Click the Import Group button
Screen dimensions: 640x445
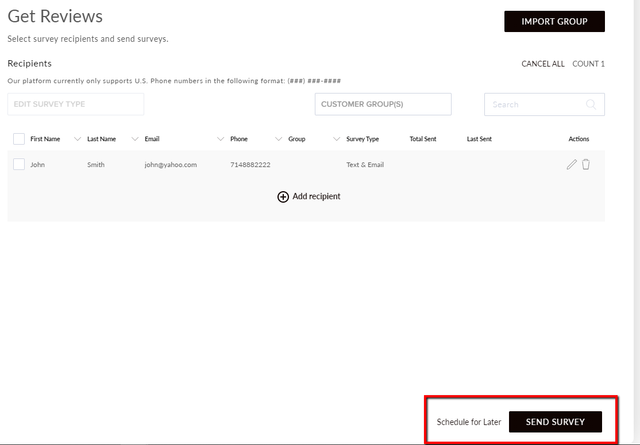pyautogui.click(x=554, y=21)
